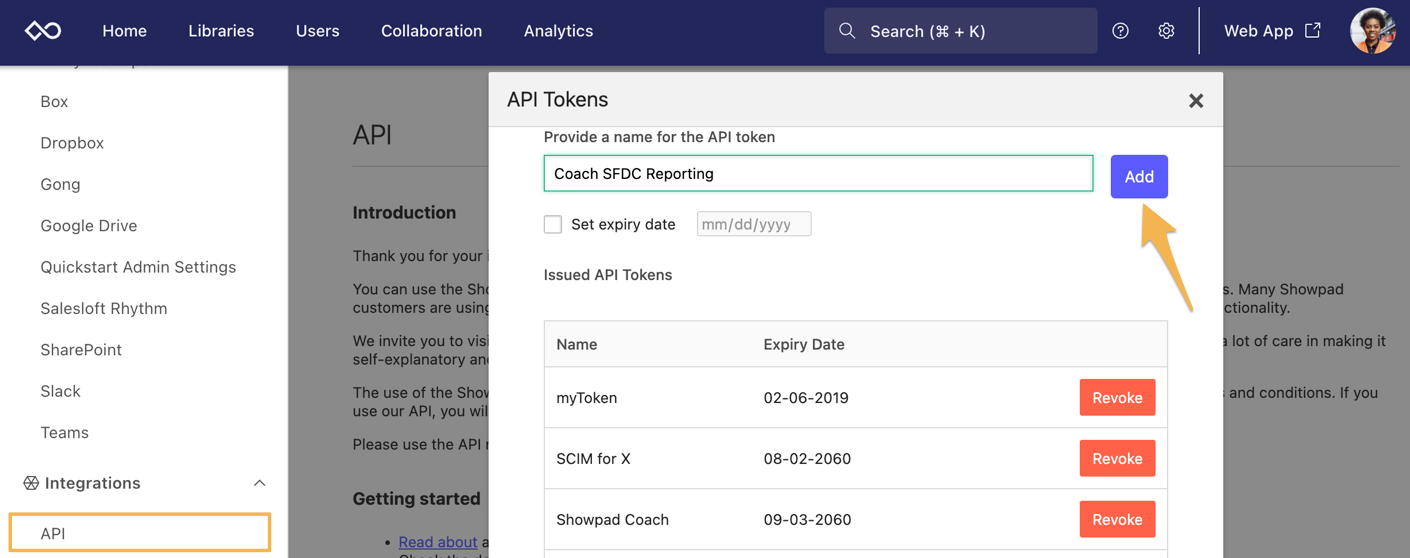
Task: Revoke the SCIM for X token
Action: 1117,458
